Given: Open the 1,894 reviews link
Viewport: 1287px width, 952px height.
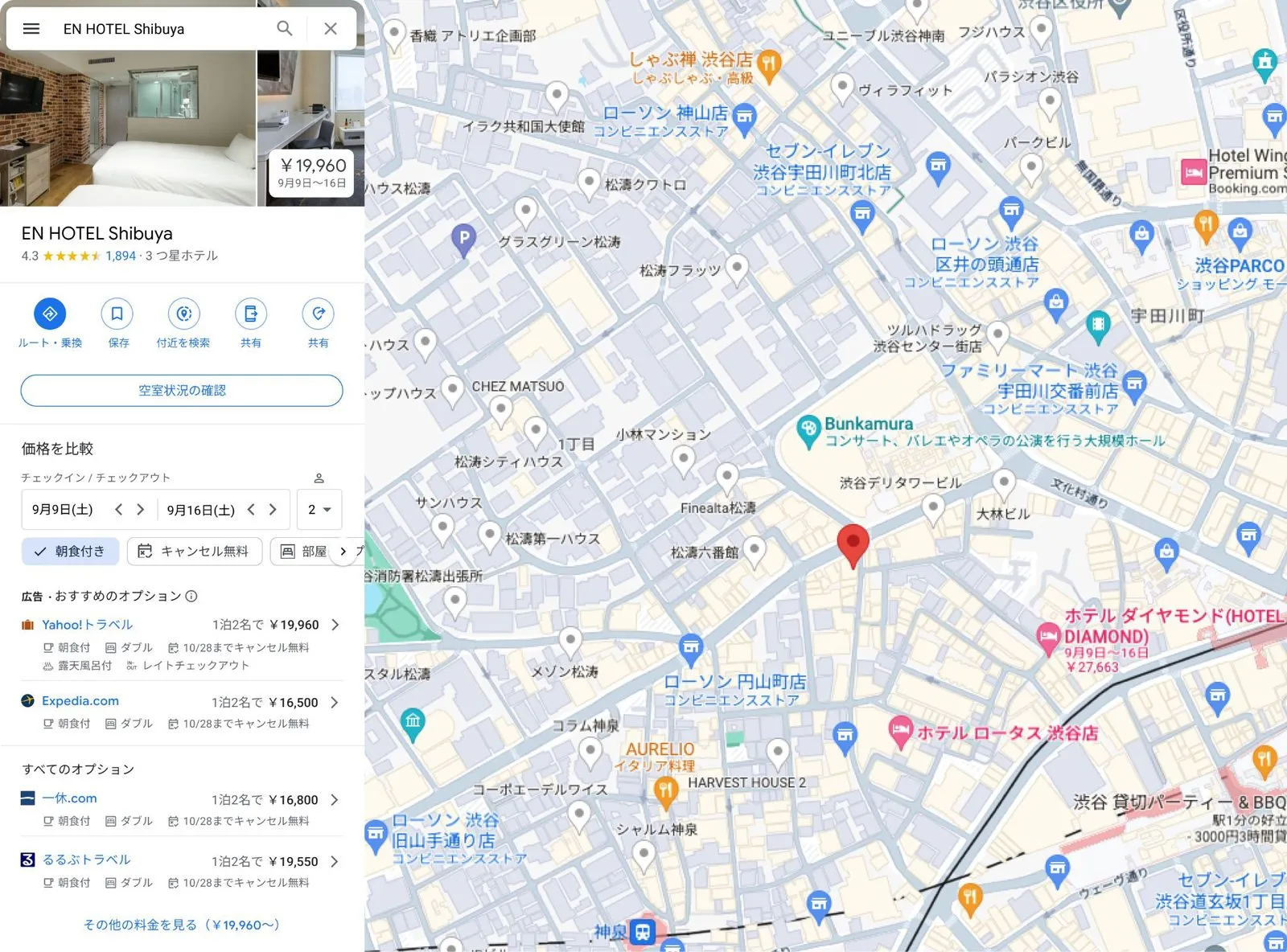Looking at the screenshot, I should [x=121, y=256].
